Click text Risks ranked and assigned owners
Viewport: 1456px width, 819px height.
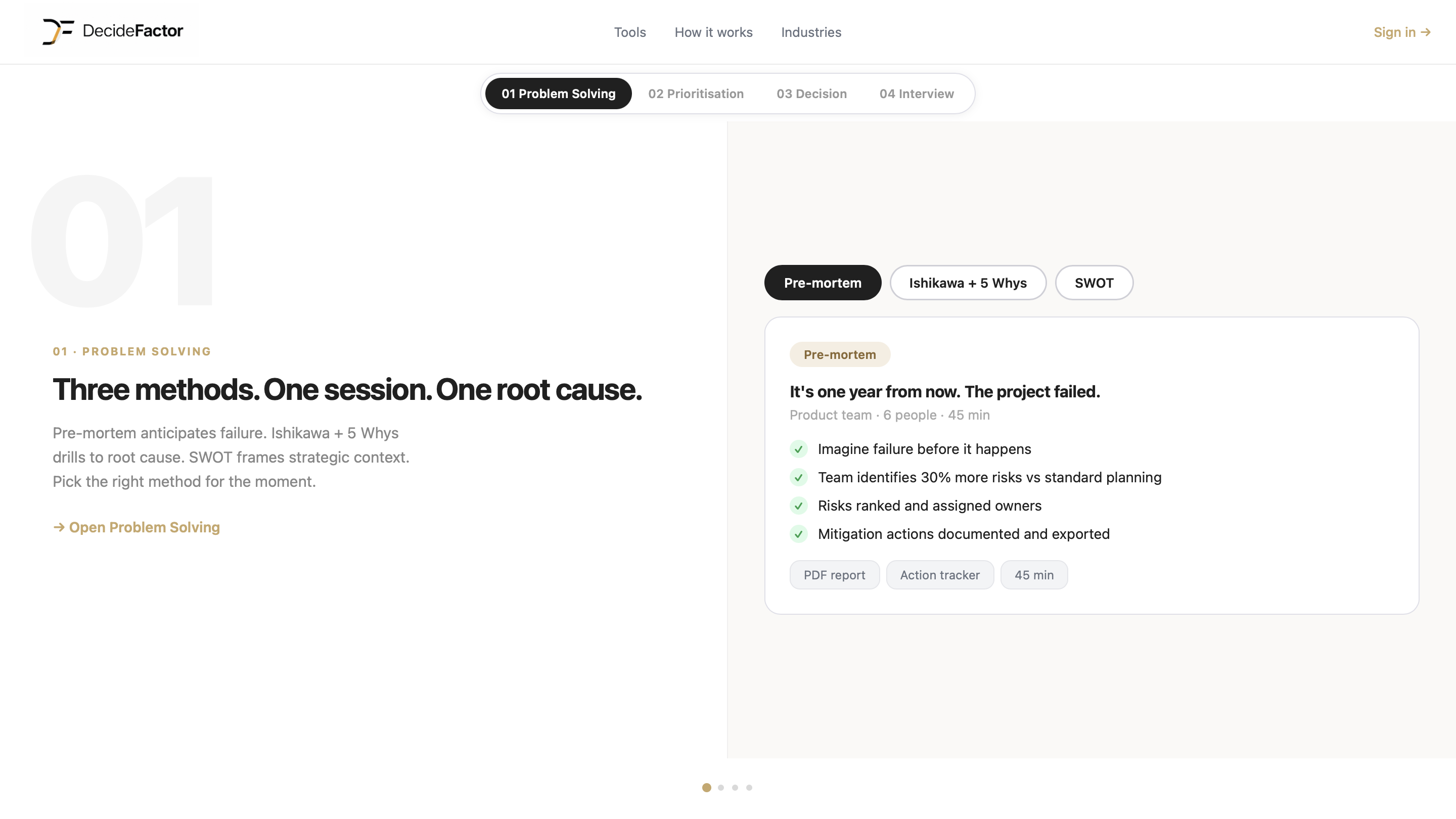(929, 506)
